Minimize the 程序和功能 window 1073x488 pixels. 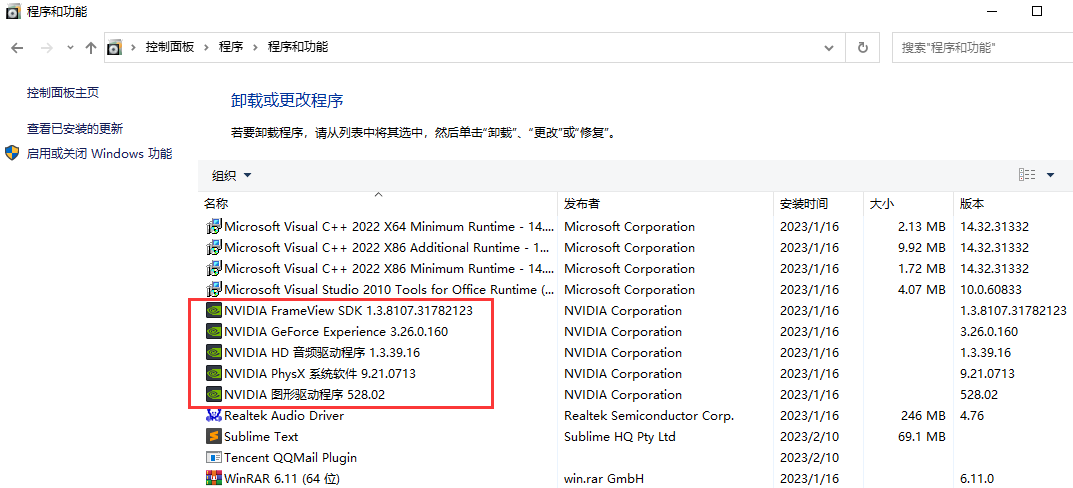coord(990,11)
